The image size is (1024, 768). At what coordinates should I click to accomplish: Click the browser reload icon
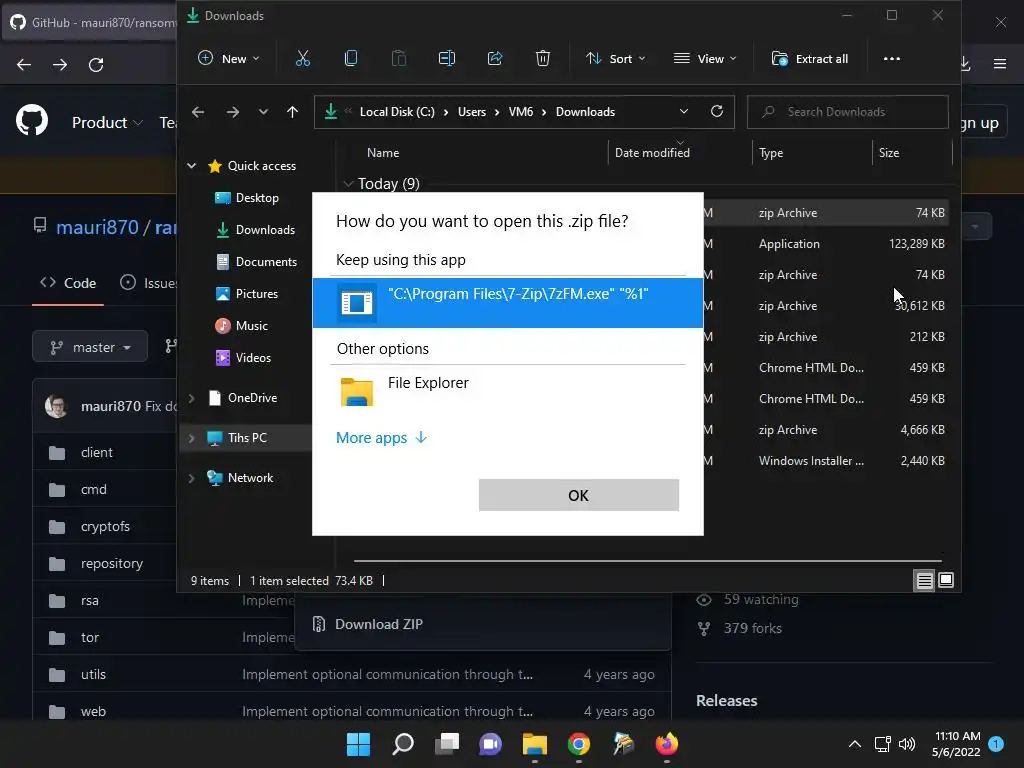(96, 65)
